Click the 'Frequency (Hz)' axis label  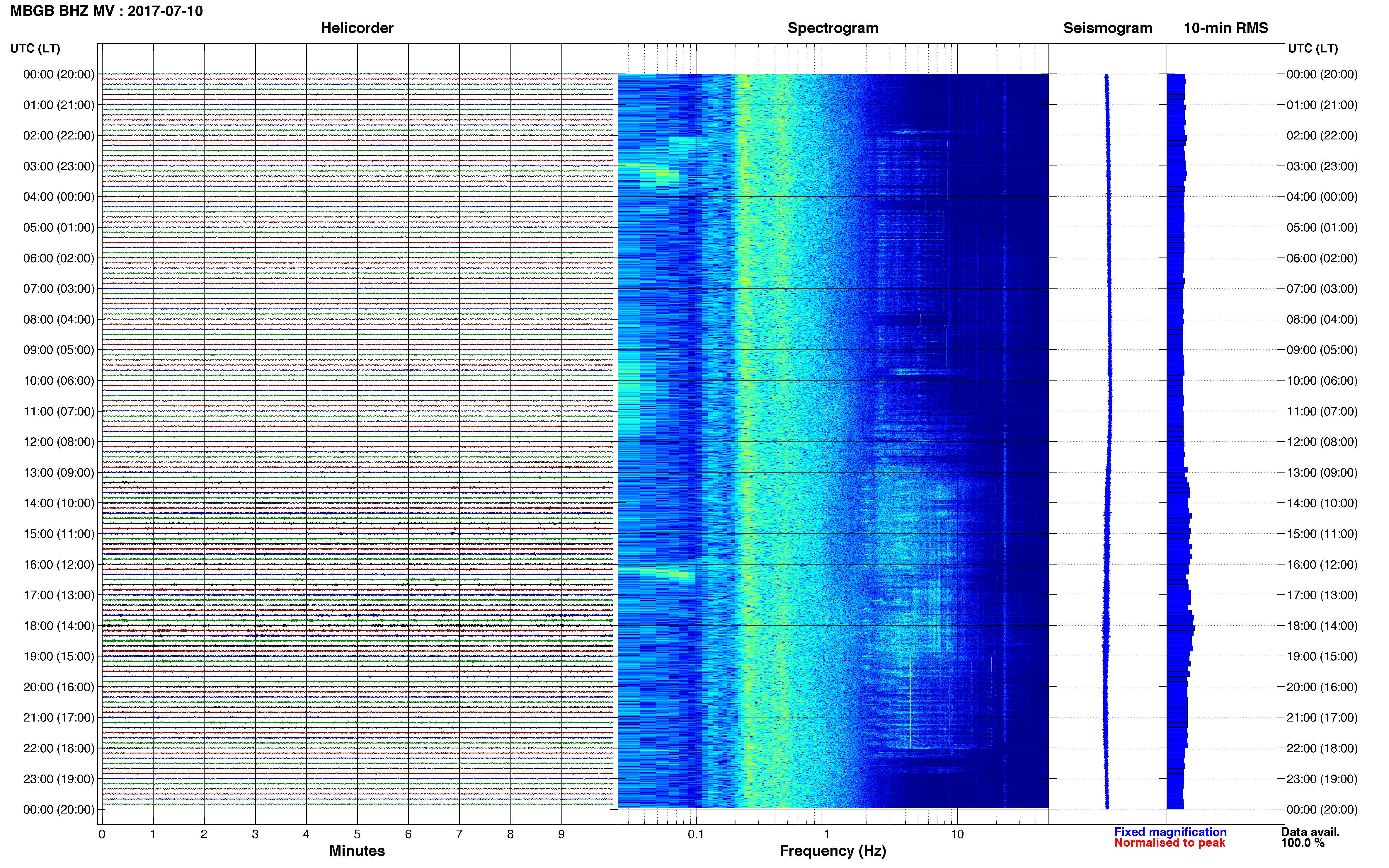click(x=833, y=851)
